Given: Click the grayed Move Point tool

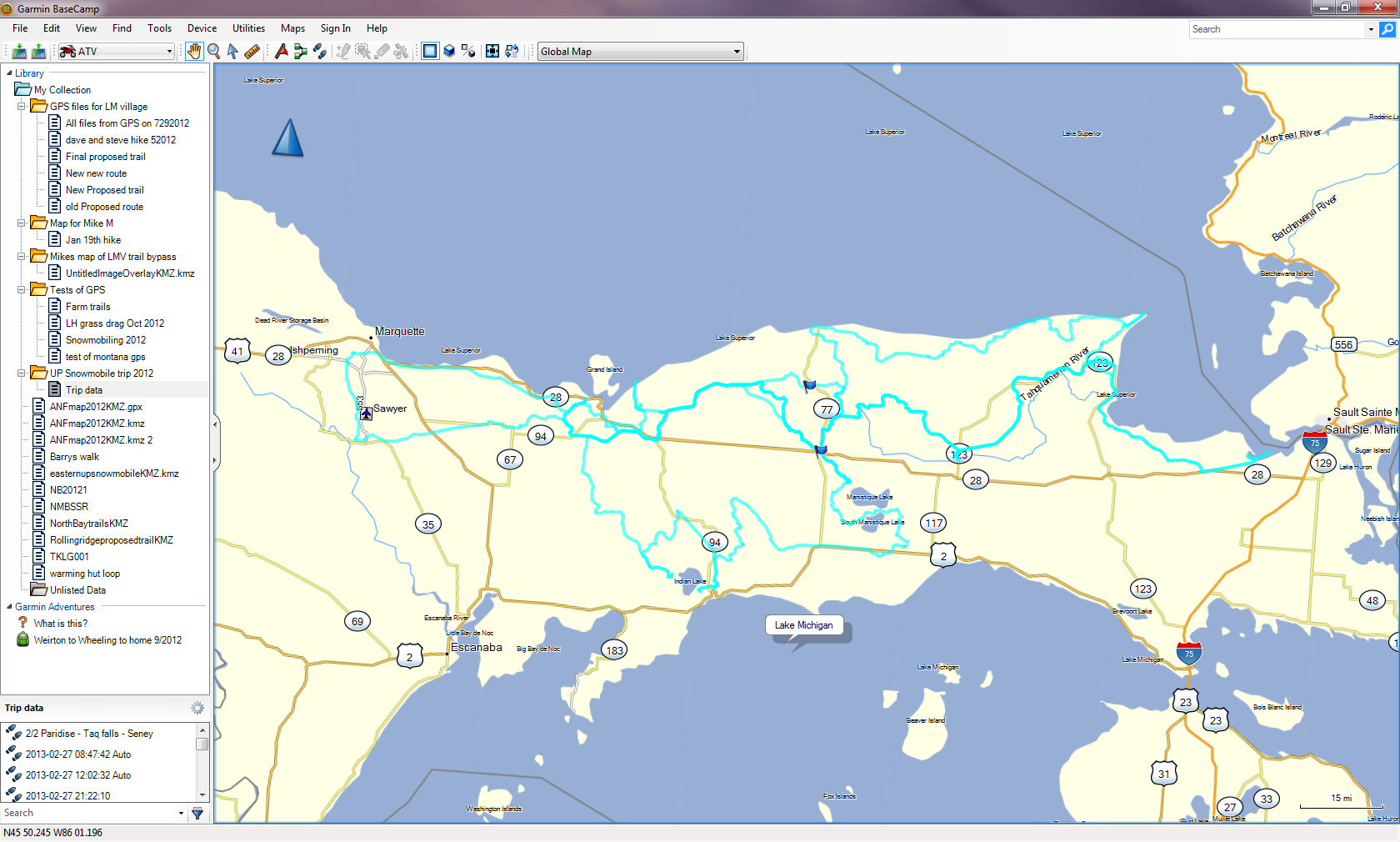Looking at the screenshot, I should click(x=362, y=52).
